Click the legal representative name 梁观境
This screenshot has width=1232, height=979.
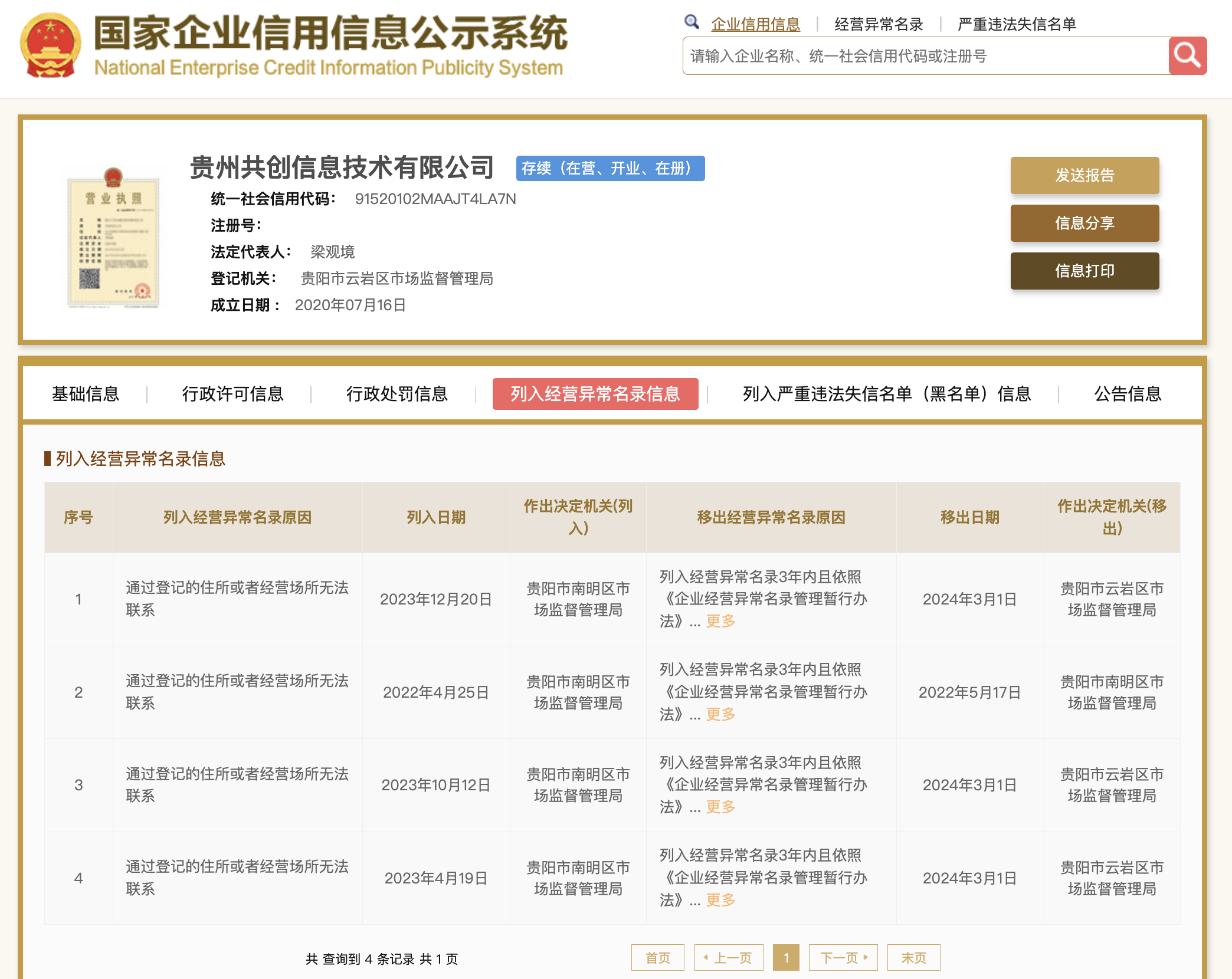click(333, 252)
